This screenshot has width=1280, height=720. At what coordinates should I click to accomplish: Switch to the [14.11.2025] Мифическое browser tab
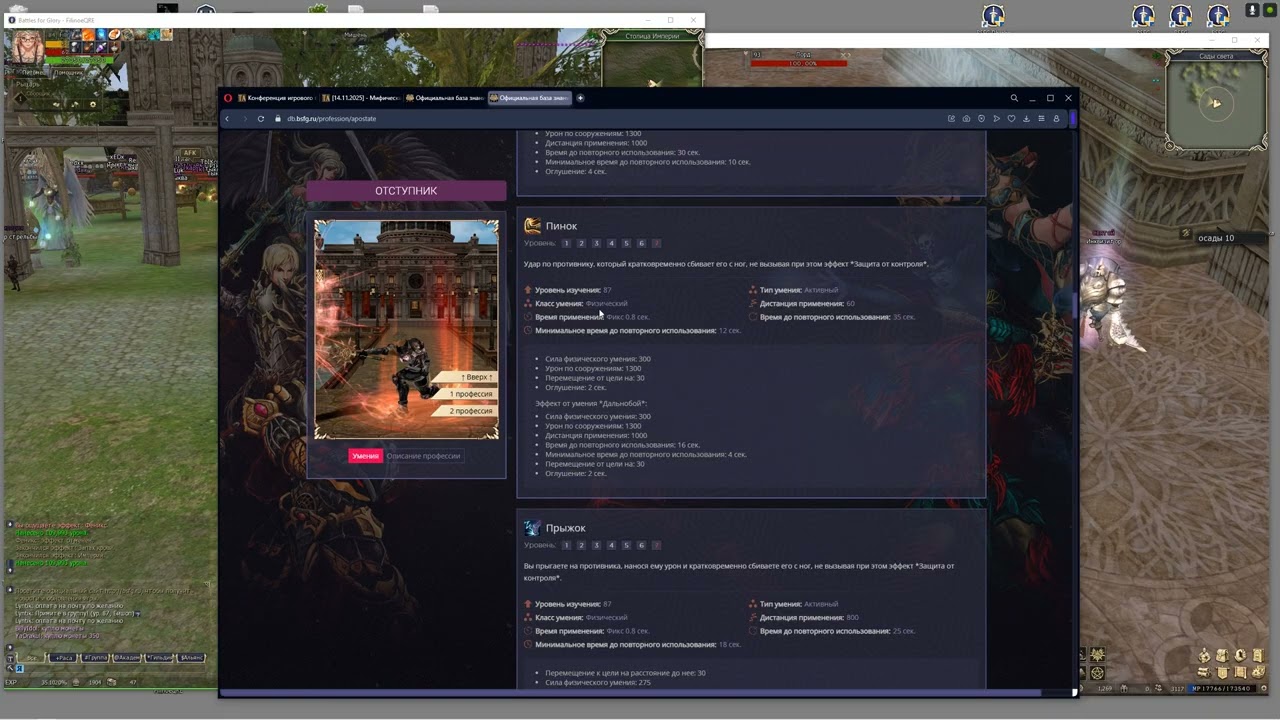(x=361, y=98)
